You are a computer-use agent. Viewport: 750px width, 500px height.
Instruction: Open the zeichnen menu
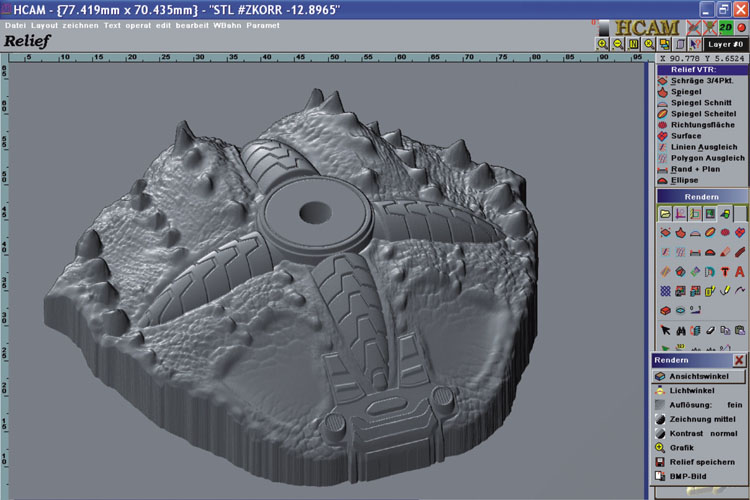point(80,25)
